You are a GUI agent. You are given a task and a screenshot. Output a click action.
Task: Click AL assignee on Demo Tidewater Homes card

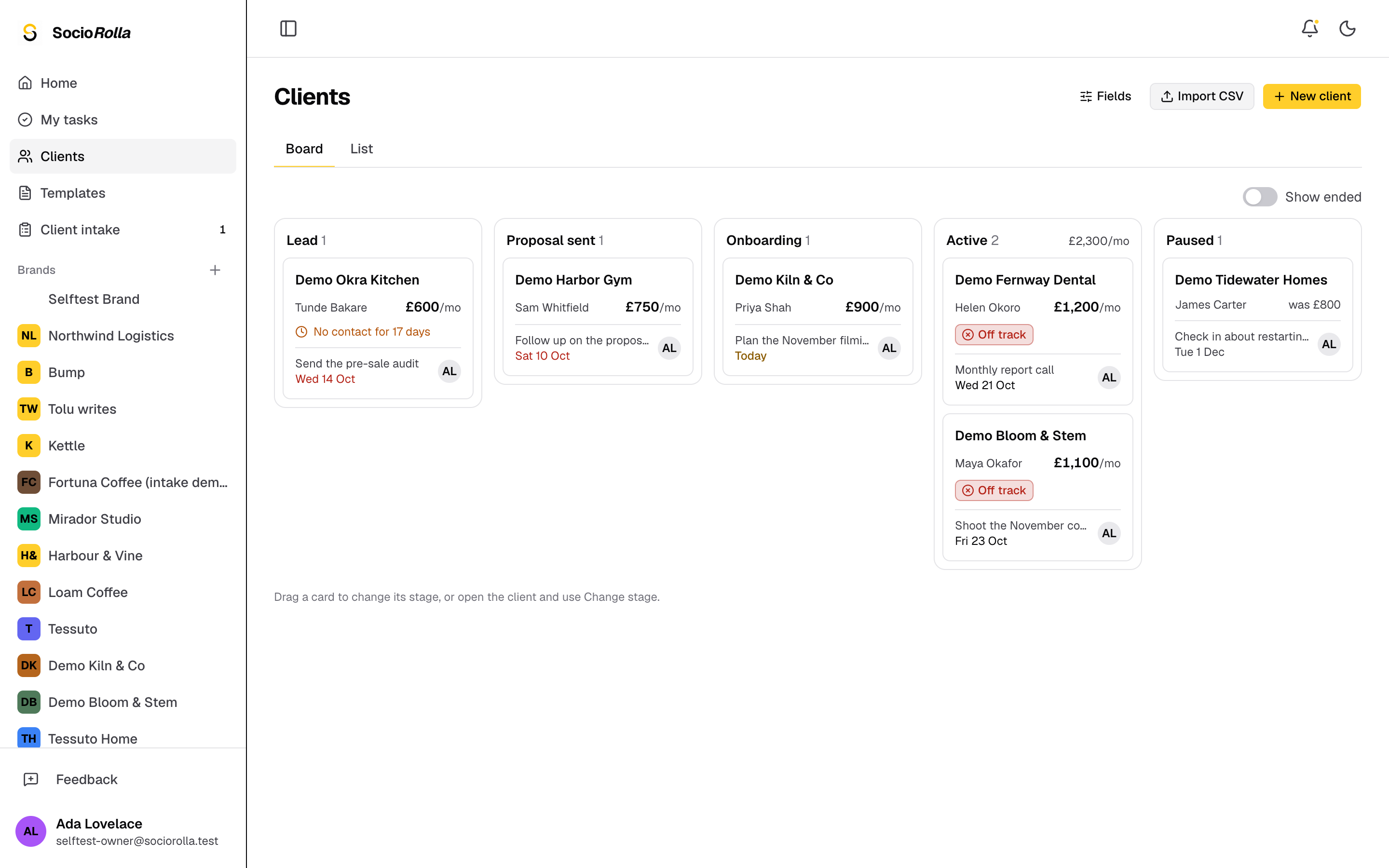coord(1329,344)
